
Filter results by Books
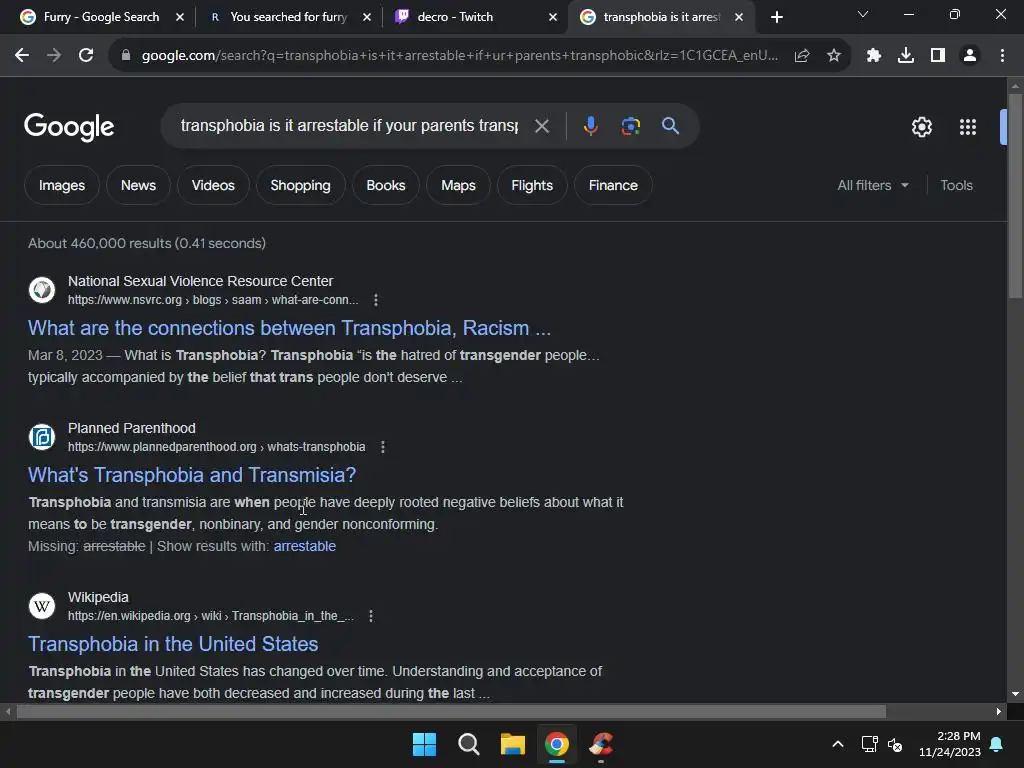(386, 185)
